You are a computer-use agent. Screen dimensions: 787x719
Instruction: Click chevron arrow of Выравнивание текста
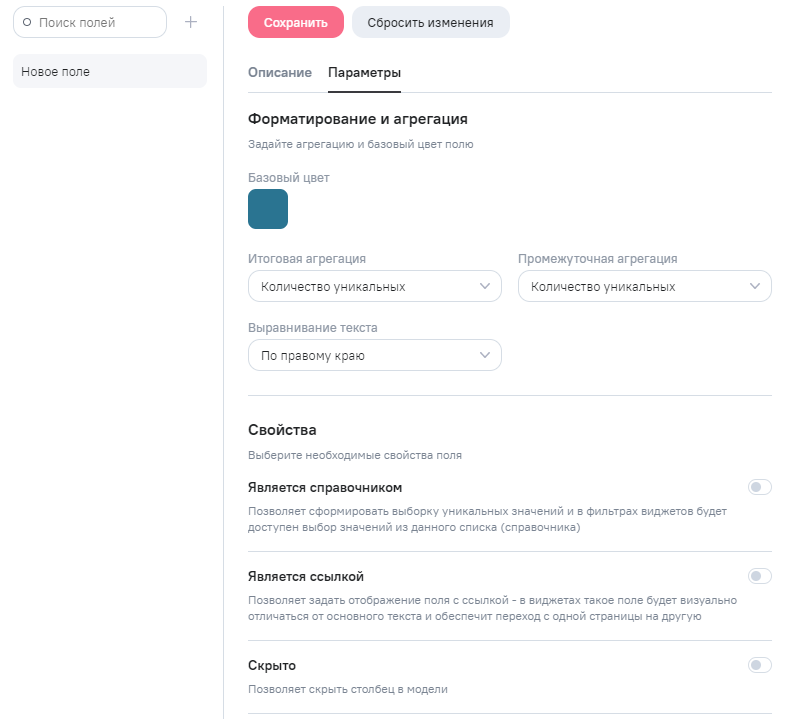(486, 355)
